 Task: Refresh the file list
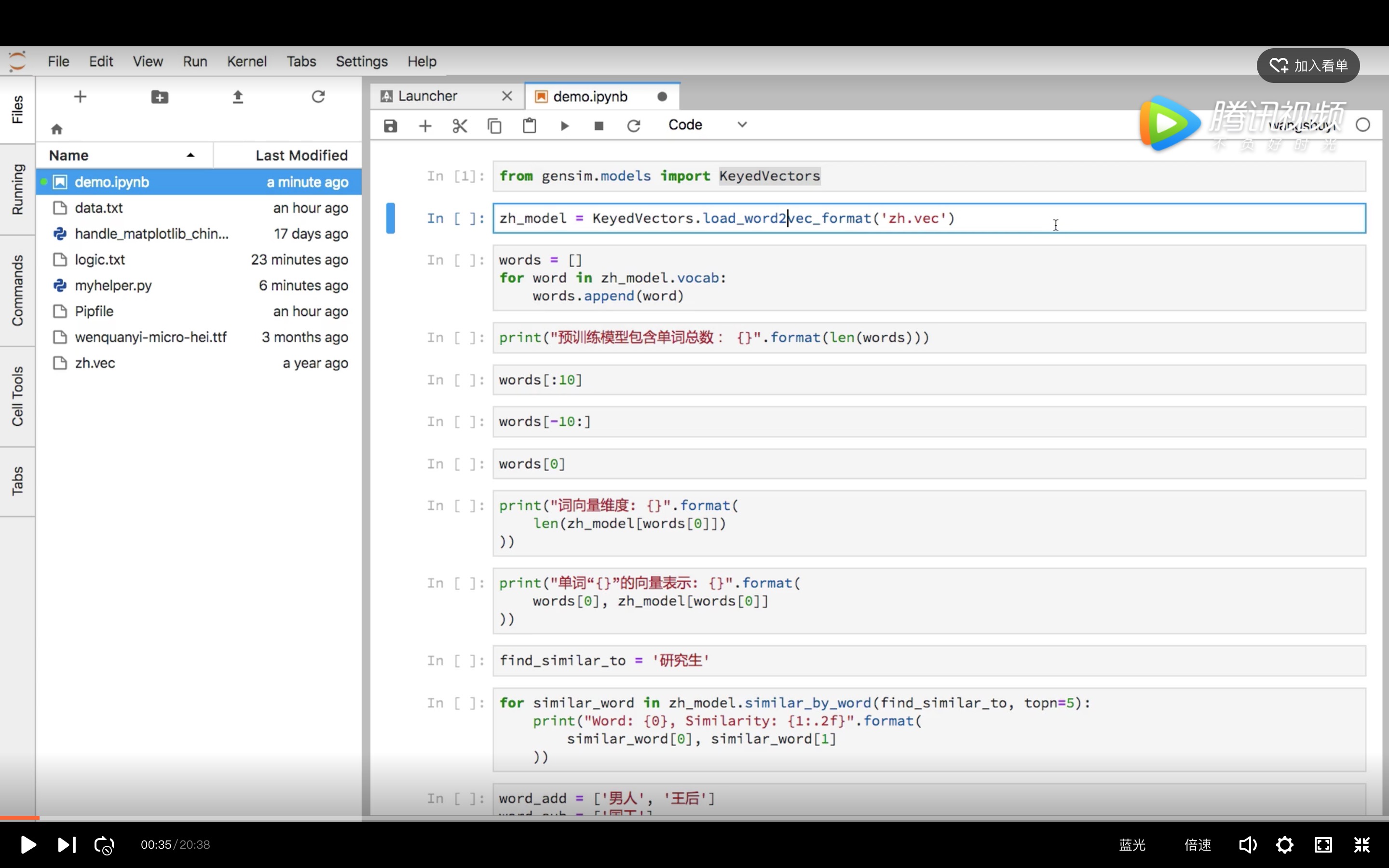(318, 97)
